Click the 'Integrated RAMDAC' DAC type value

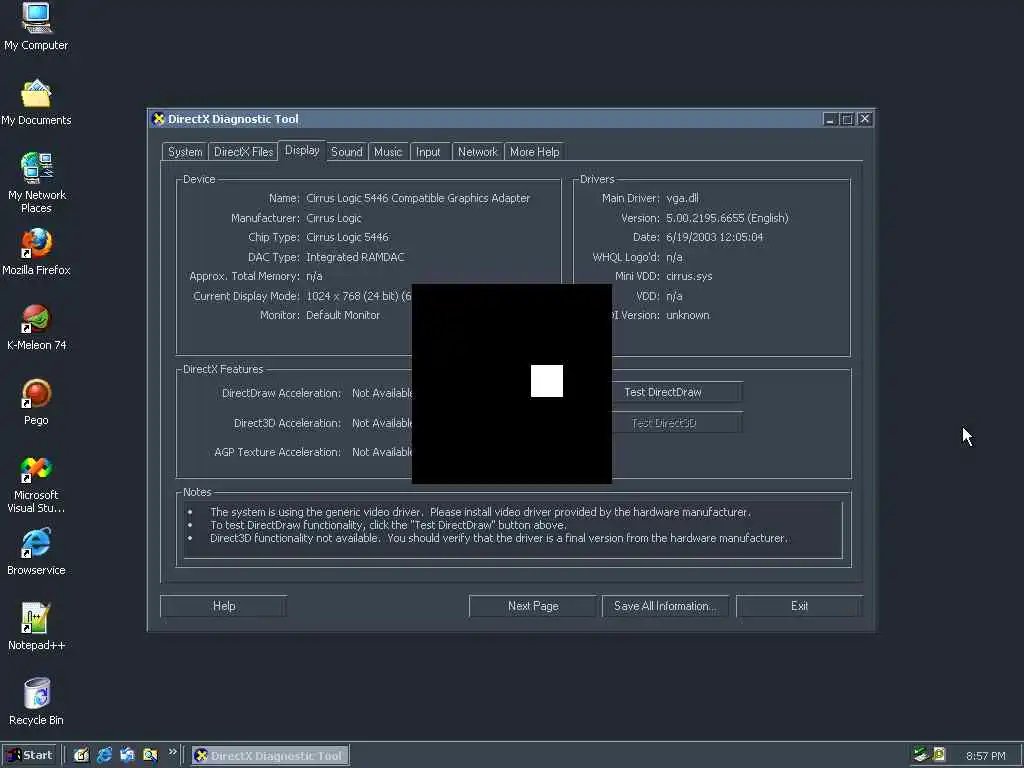pyautogui.click(x=355, y=257)
